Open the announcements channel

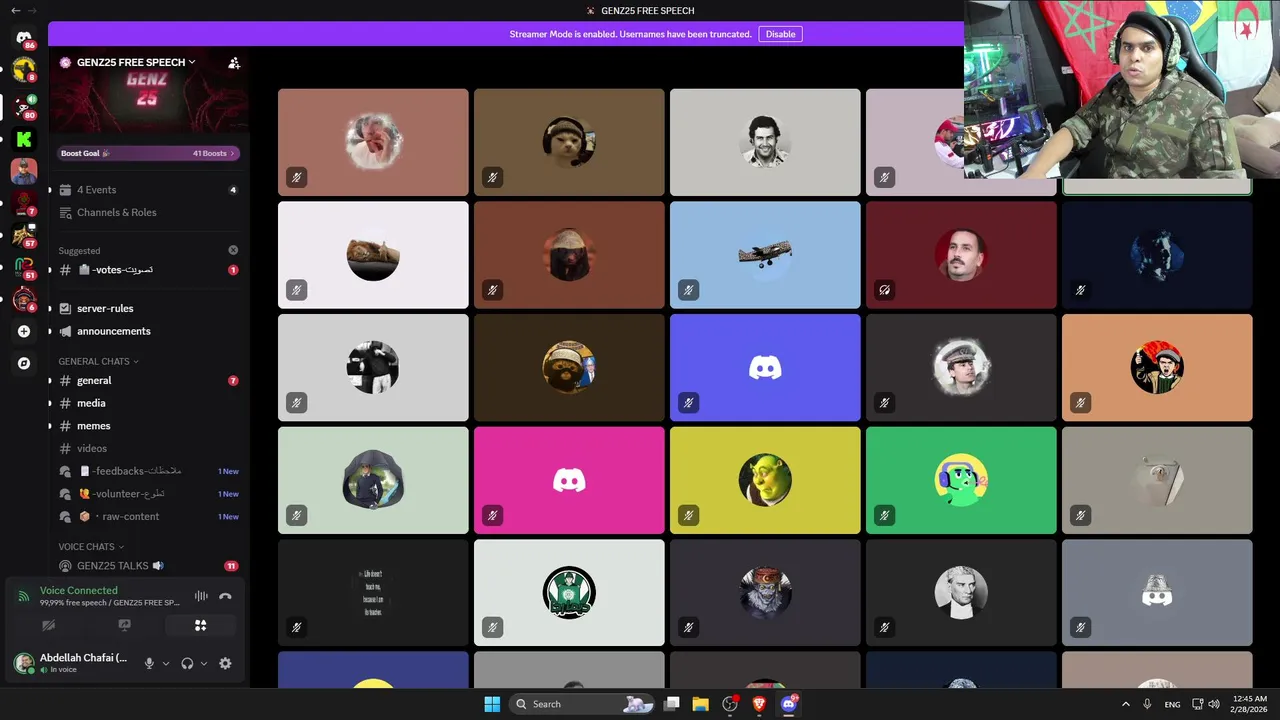click(148, 331)
